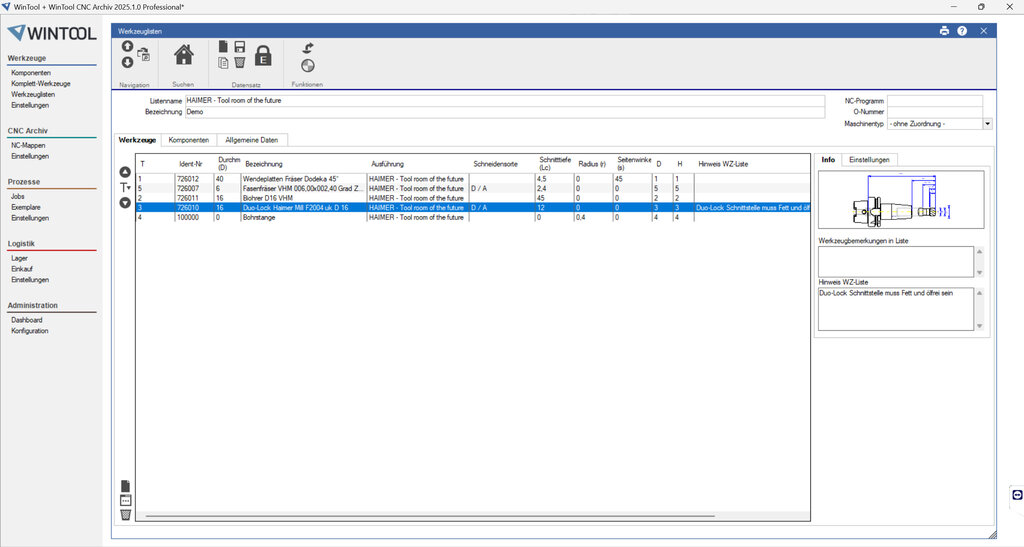Viewport: 1024px width, 547px height.
Task: Add new tool row with page icon
Action: click(x=125, y=486)
